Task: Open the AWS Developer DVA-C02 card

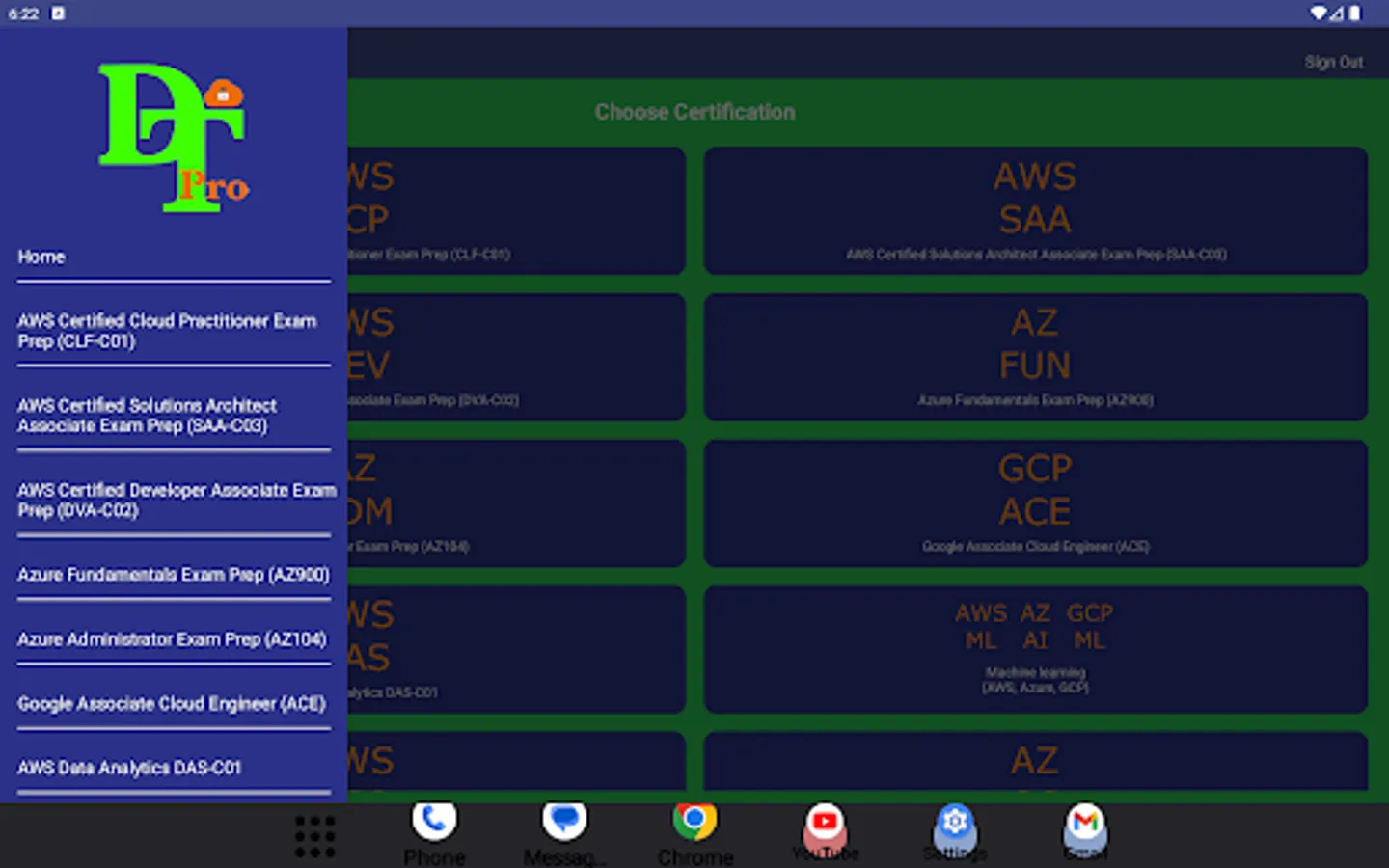Action: pyautogui.click(x=516, y=357)
